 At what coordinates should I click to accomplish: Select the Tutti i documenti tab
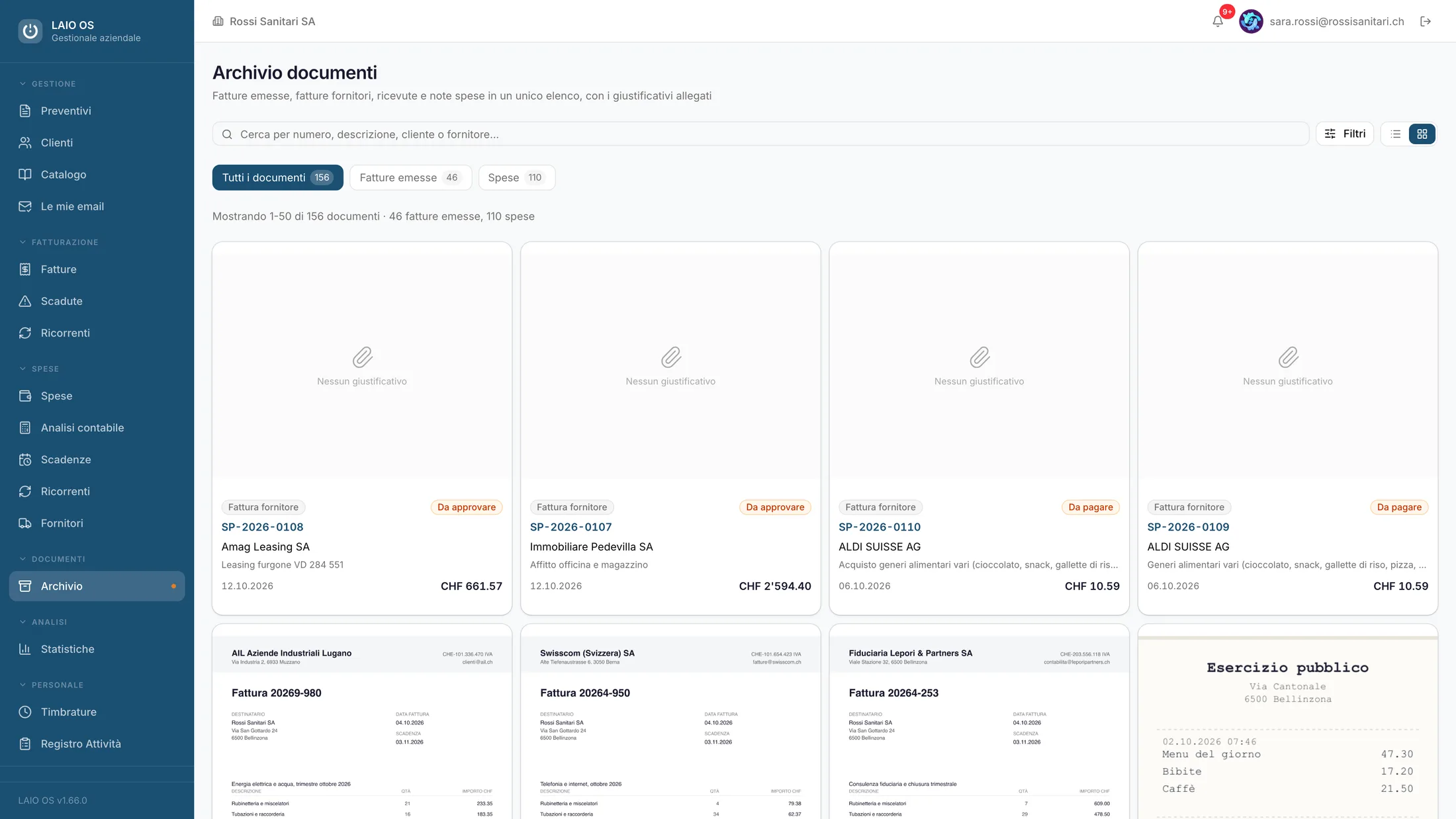277,177
